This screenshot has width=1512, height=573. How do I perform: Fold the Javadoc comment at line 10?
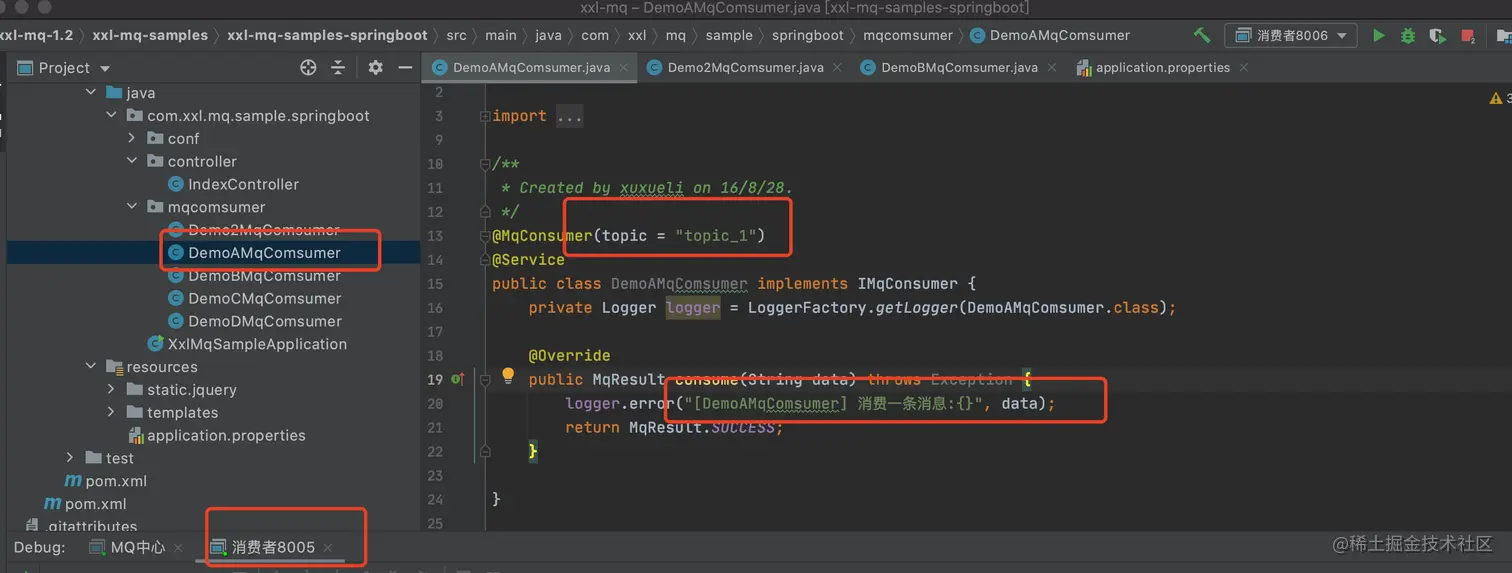pos(486,164)
